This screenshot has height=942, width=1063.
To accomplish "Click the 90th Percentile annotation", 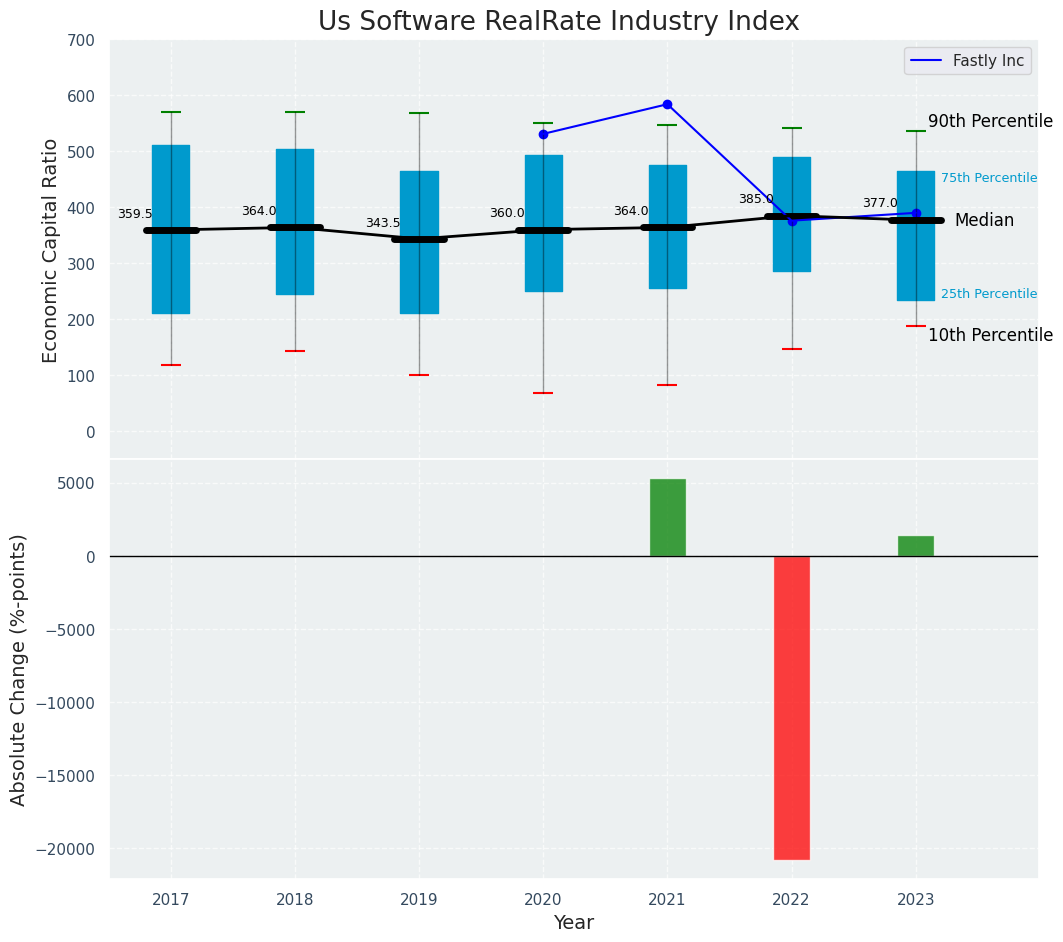I will coord(989,121).
